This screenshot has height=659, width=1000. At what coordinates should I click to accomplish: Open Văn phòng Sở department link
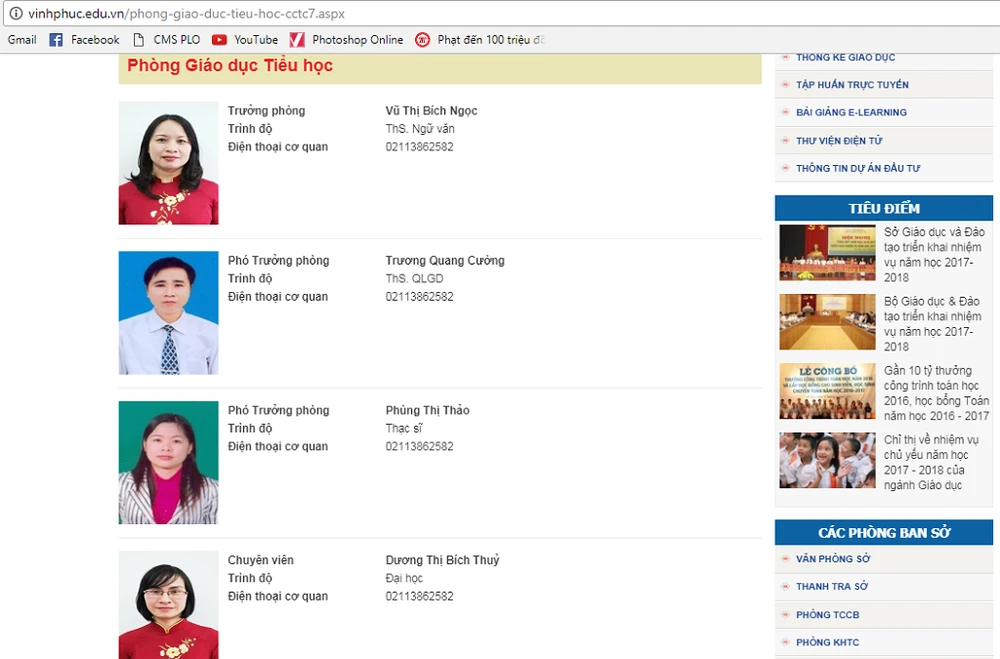point(833,559)
